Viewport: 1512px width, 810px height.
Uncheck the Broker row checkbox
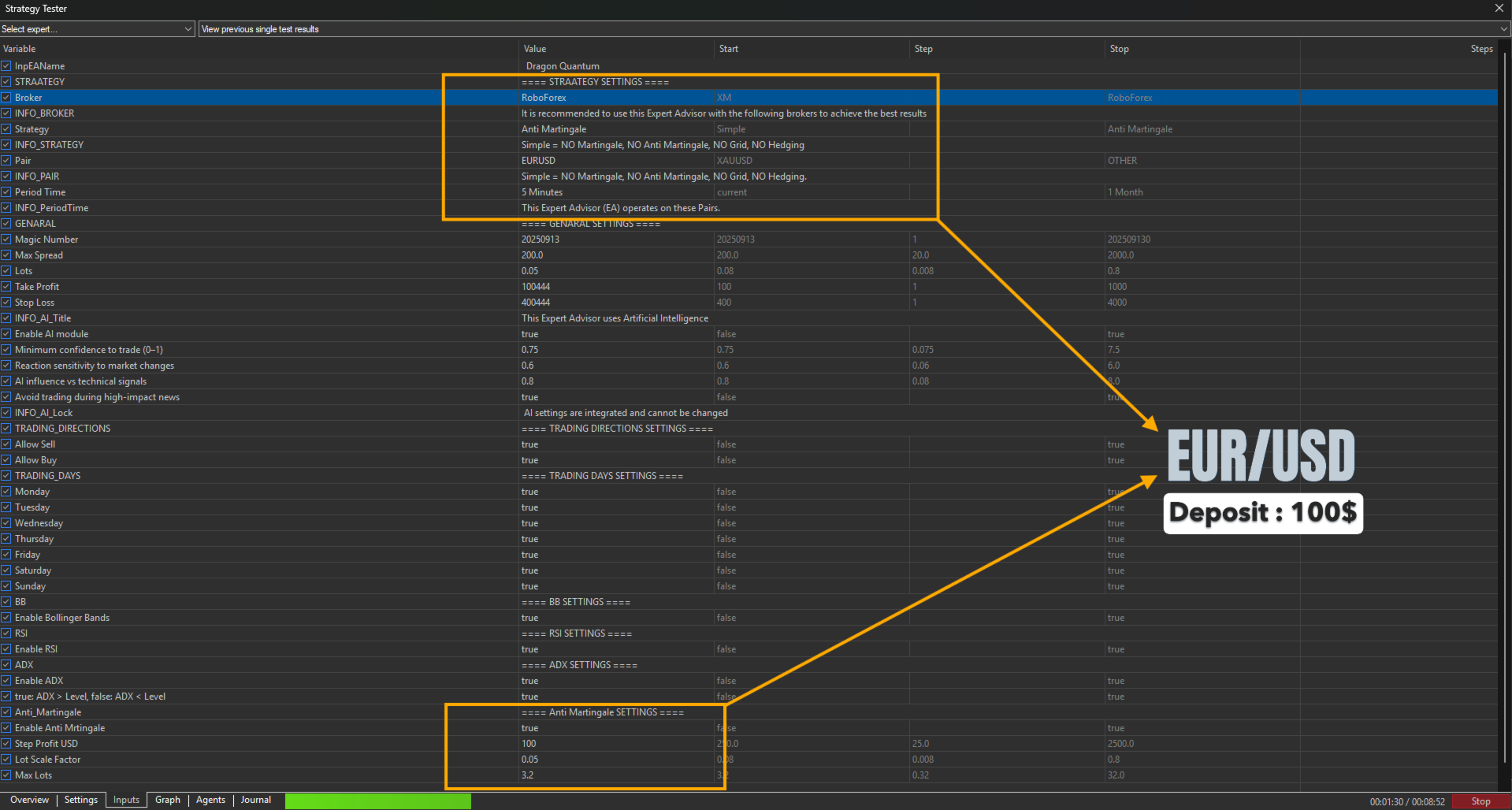click(6, 98)
